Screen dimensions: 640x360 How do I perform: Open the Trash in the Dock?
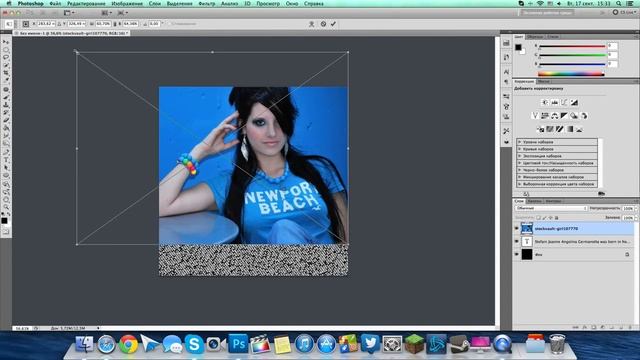(557, 344)
